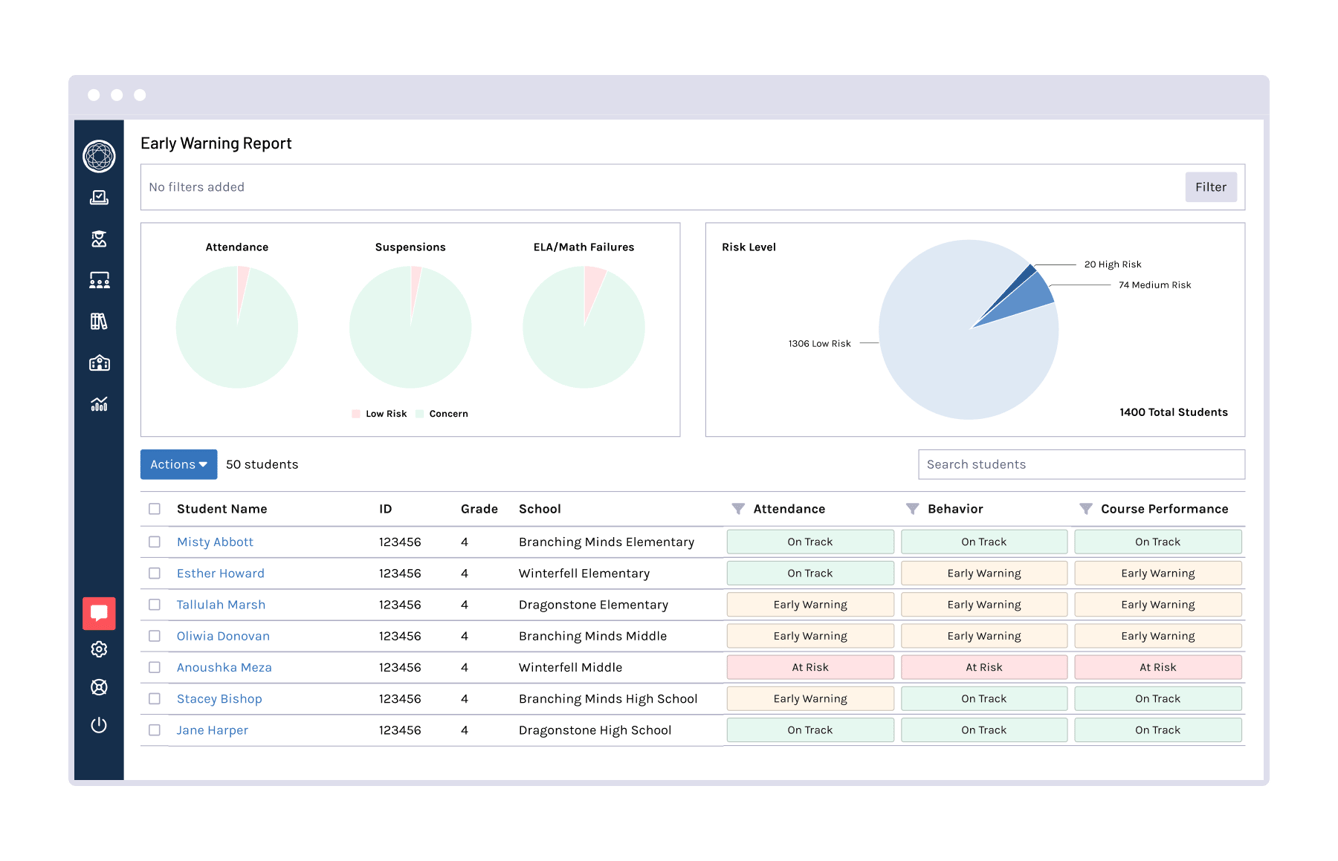Click the Search students input field
This screenshot has height=861, width=1338.
pyautogui.click(x=1081, y=464)
